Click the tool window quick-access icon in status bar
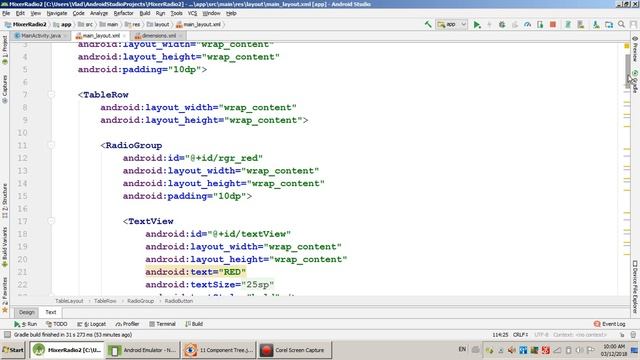The width and height of the screenshot is (640, 360). pyautogui.click(x=7, y=335)
